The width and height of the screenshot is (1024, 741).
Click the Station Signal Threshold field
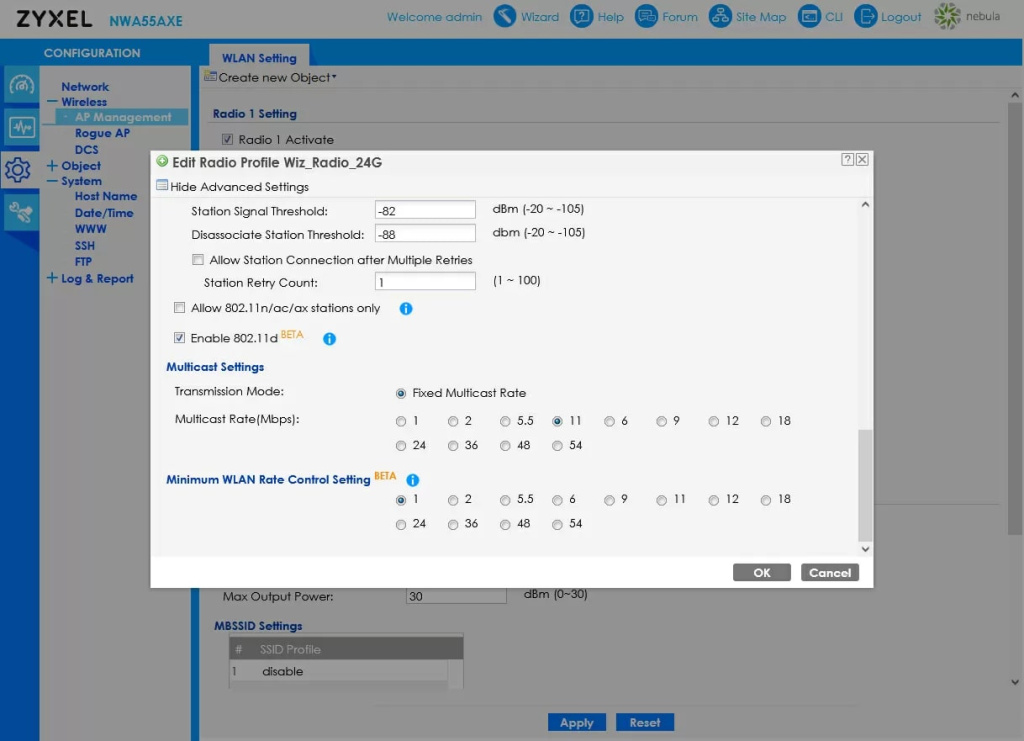(425, 210)
